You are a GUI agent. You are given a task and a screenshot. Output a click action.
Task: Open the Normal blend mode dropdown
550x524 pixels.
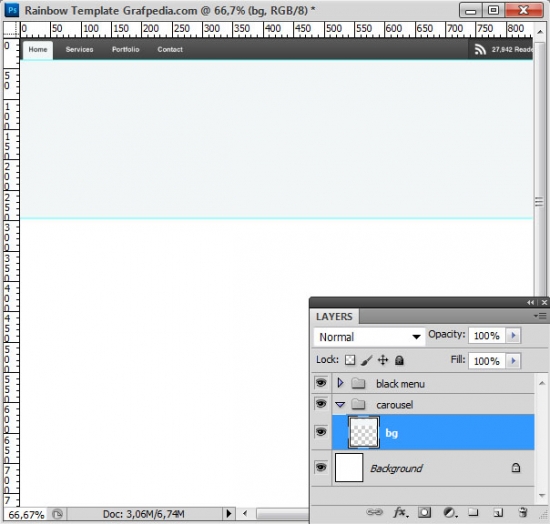pyautogui.click(x=369, y=337)
